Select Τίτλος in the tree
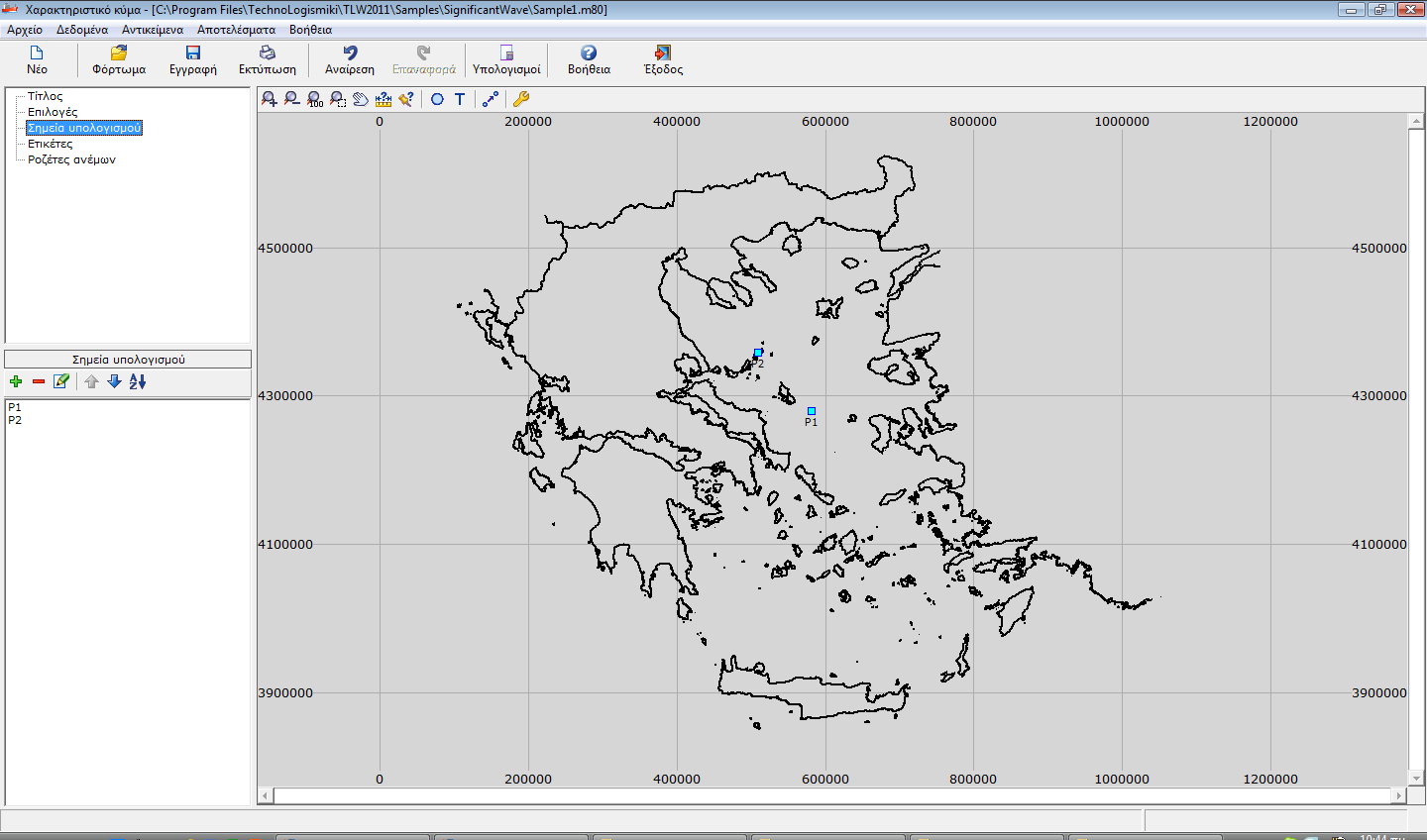This screenshot has width=1427, height=840. click(46, 96)
